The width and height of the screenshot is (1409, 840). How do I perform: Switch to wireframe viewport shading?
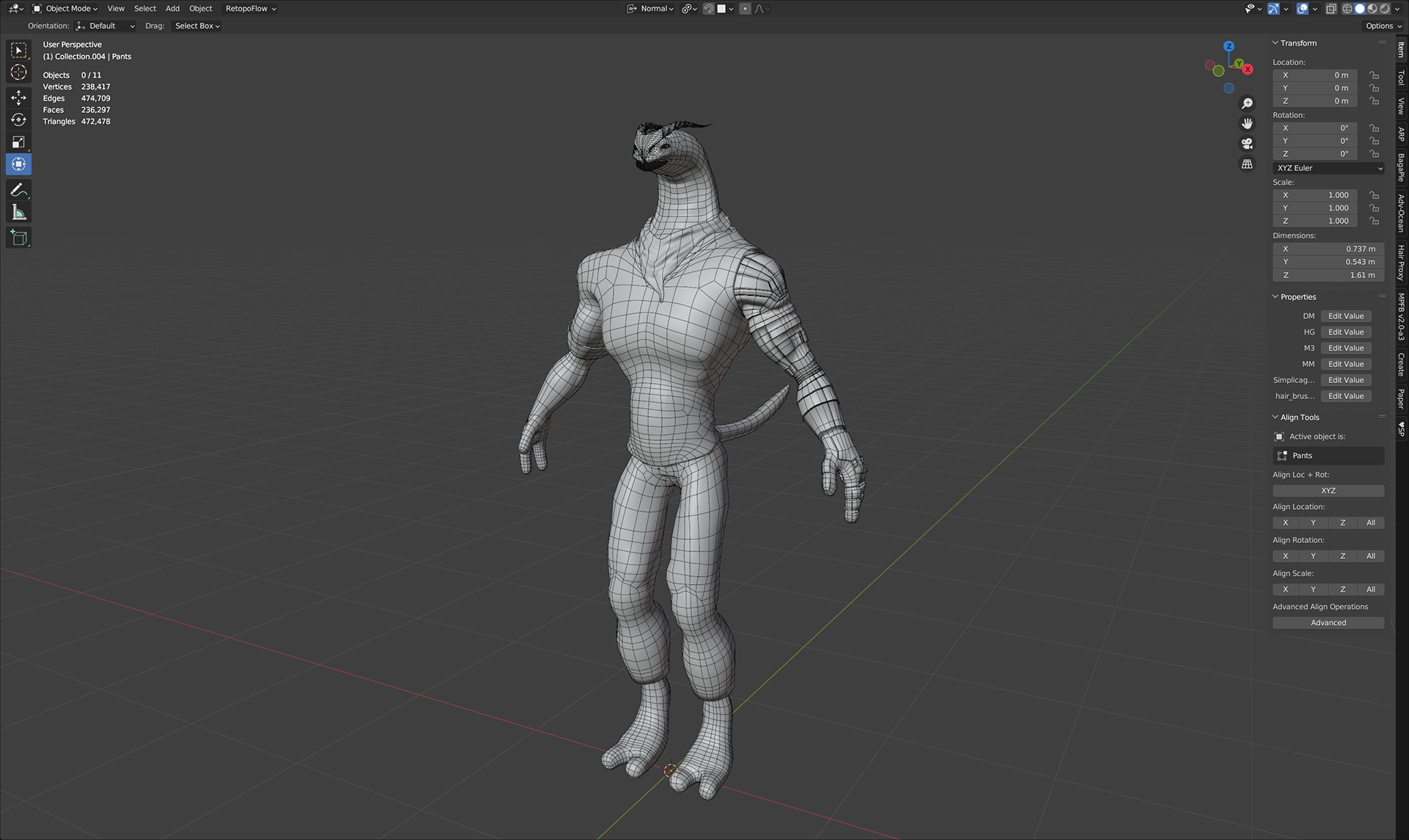[1347, 9]
